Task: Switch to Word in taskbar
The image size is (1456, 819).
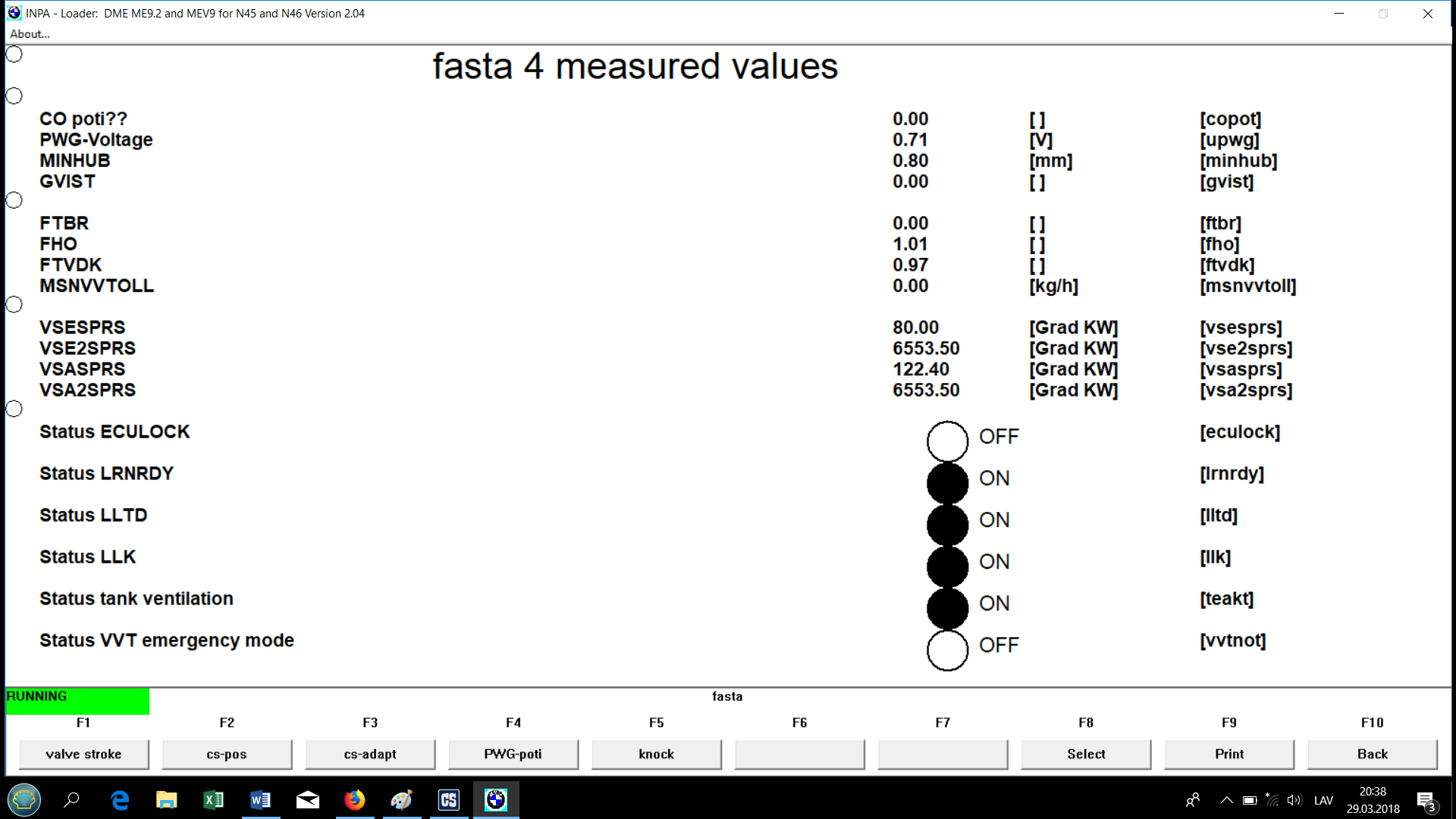Action: 260,800
